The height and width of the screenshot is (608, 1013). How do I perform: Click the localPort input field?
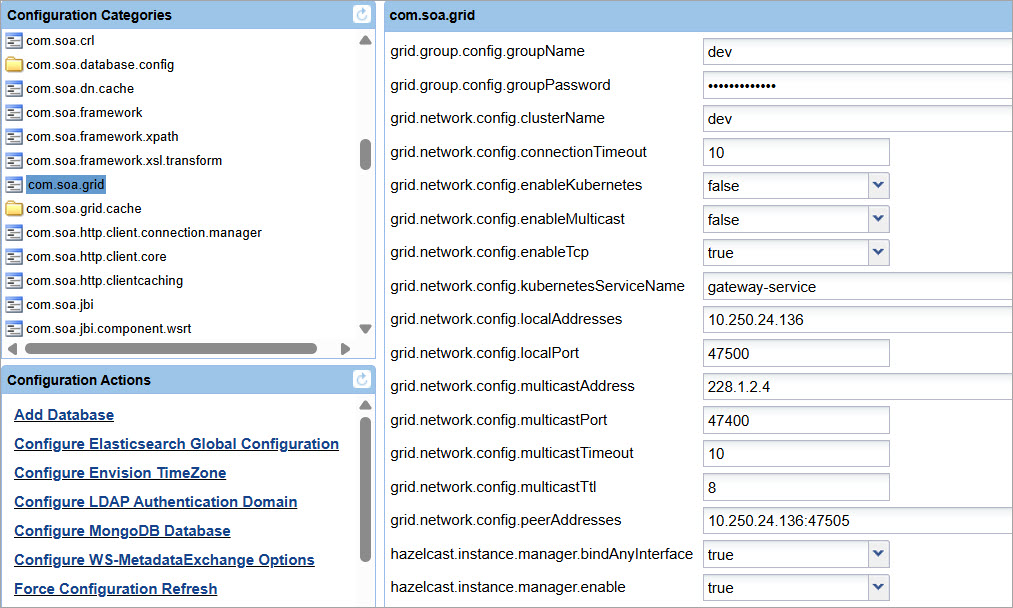(796, 353)
